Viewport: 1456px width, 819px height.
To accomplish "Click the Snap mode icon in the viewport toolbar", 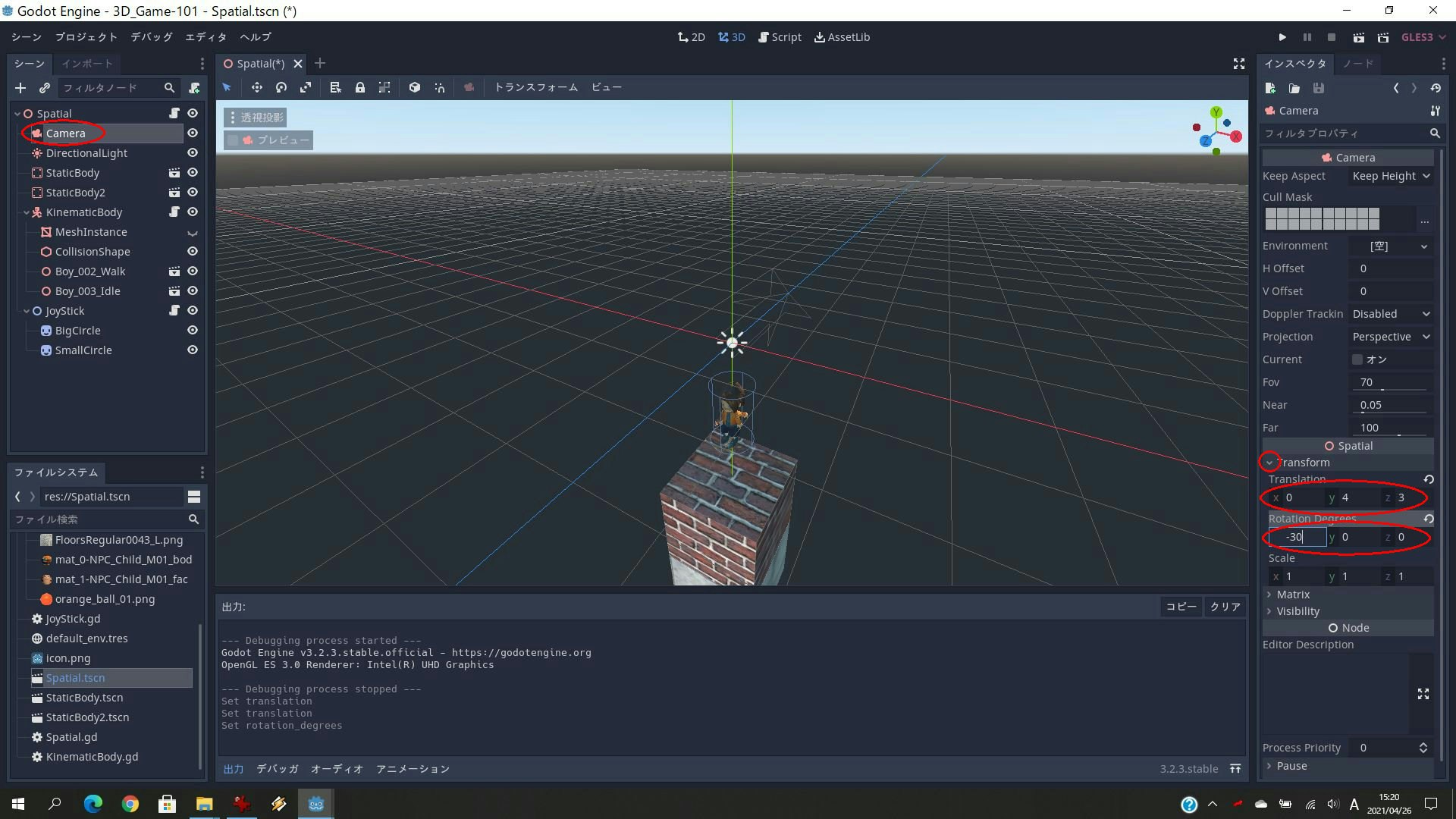I will [440, 87].
